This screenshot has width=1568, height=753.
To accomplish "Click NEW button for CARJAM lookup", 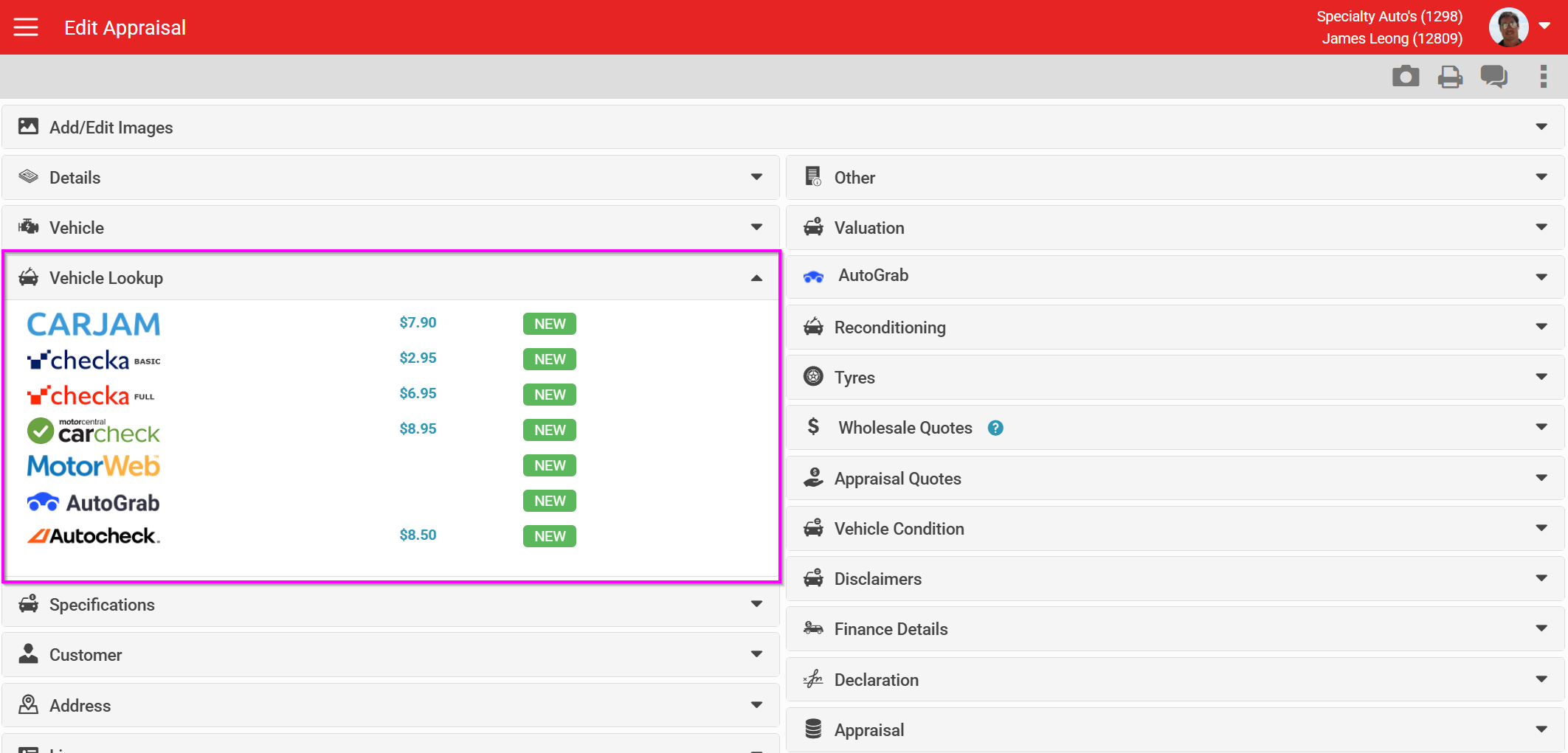I will pyautogui.click(x=550, y=324).
